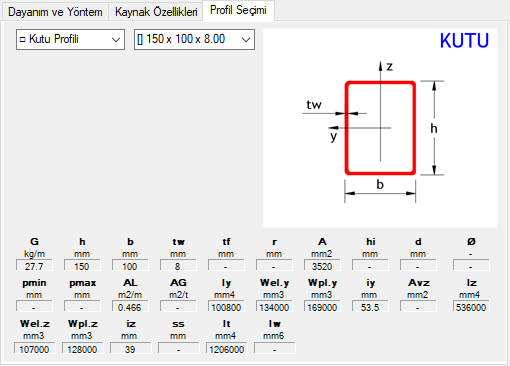Expand the Kutu Profili type dropdown
Image resolution: width=510 pixels, height=366 pixels.
[70, 39]
